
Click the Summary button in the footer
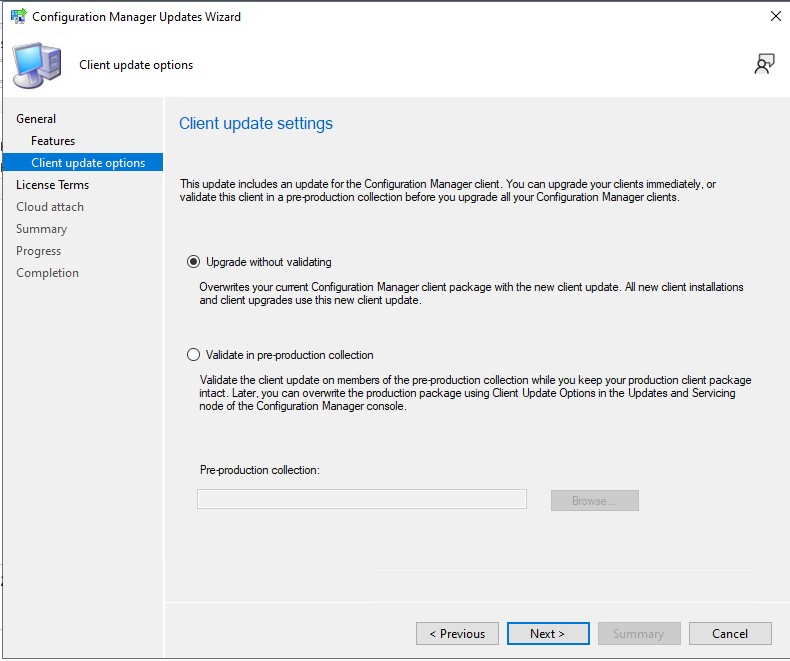pos(638,634)
